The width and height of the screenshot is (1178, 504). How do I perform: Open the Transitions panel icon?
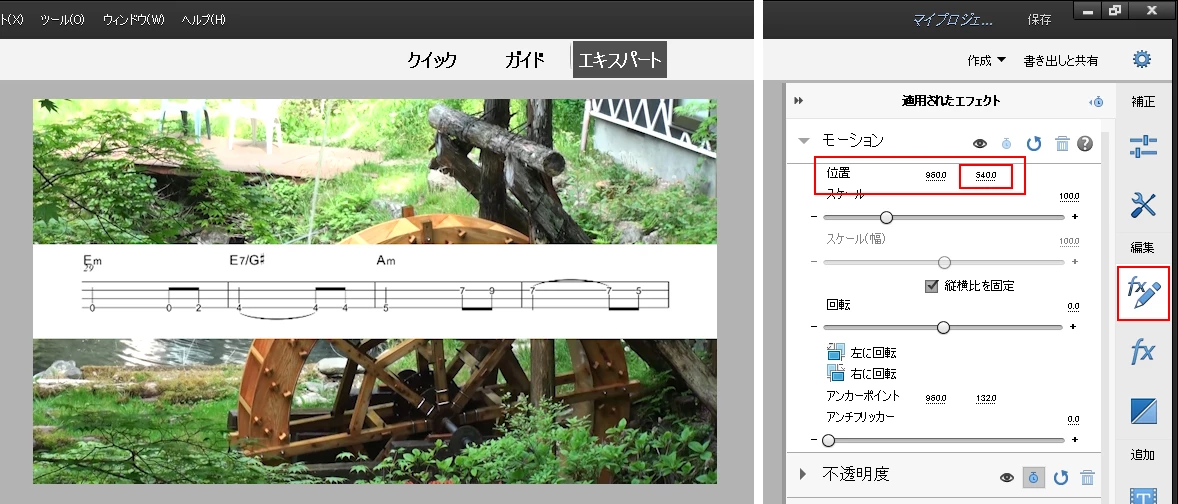pyautogui.click(x=1143, y=411)
